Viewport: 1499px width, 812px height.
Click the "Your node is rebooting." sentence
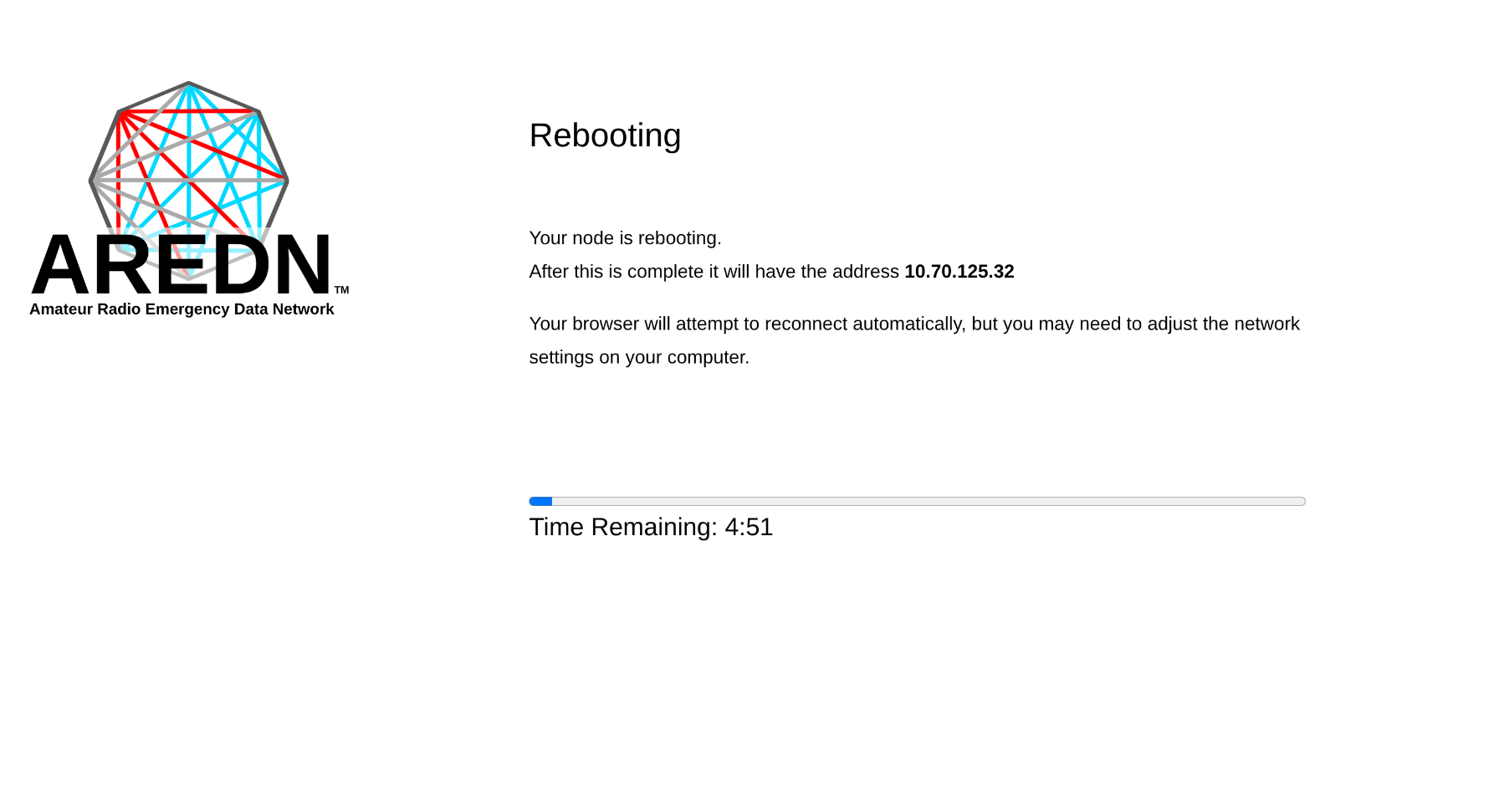625,238
